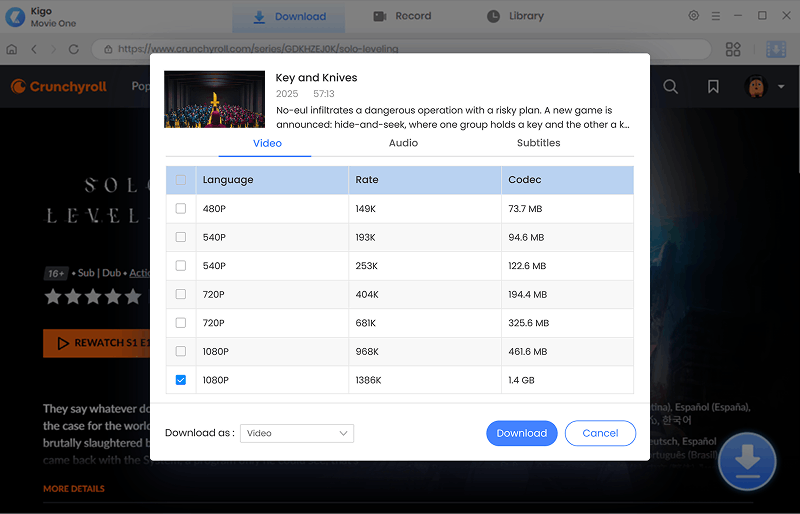
Task: Navigate back with the left arrow
Action: point(34,49)
